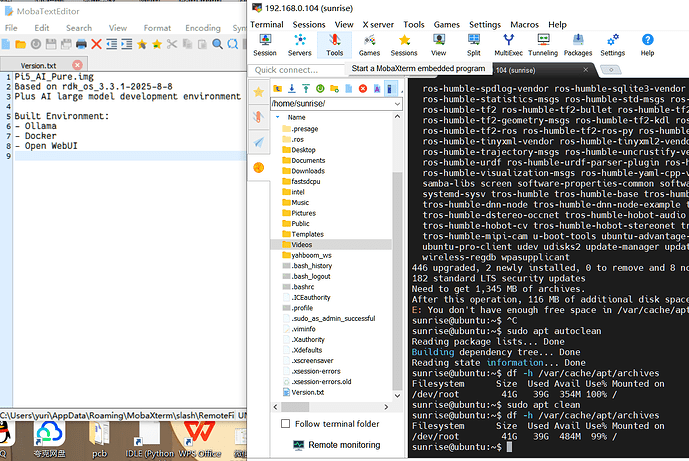Click the Upload arrow icon in SFTP panel
Viewport: 689px width, 461px height.
[x=306, y=88]
